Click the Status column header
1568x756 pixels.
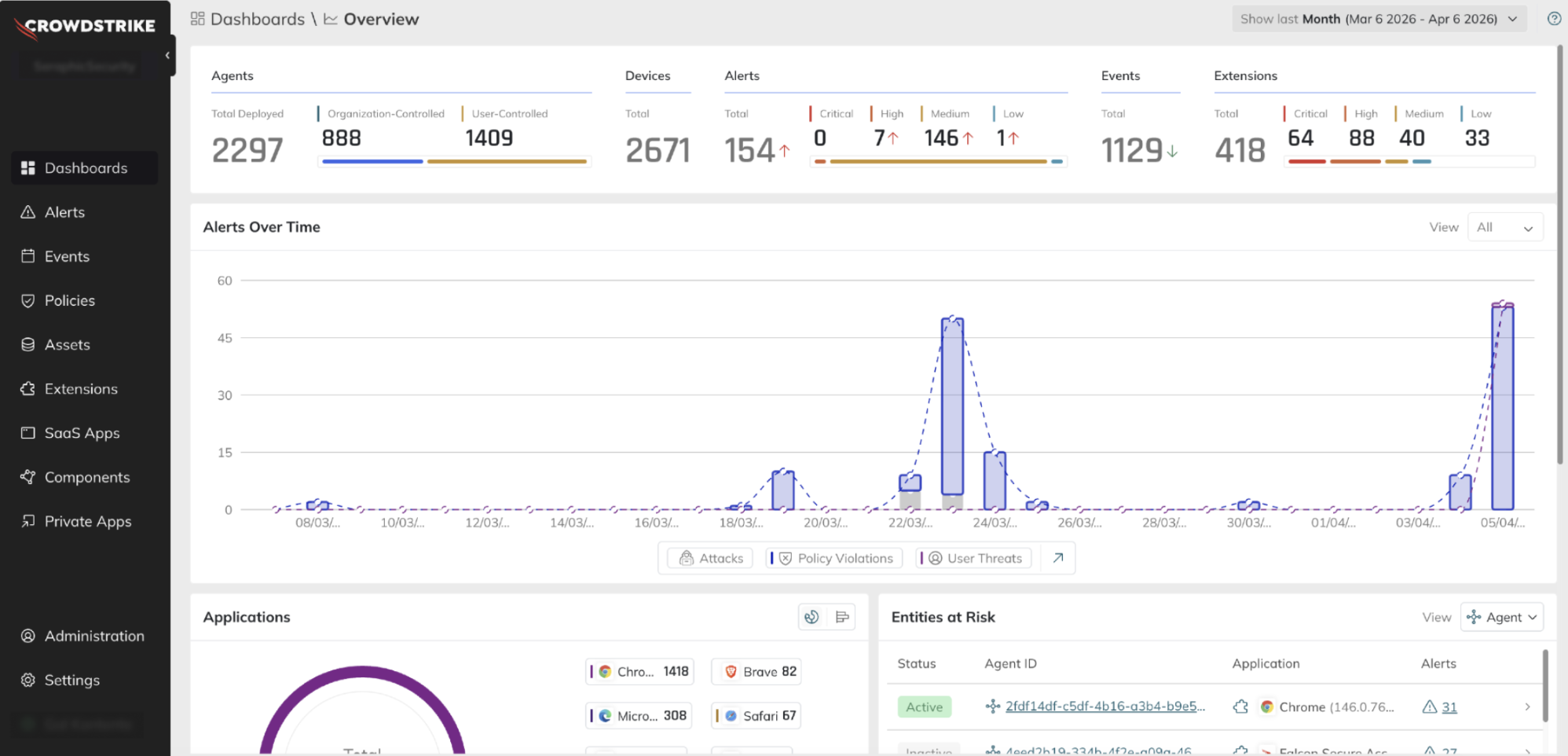[916, 663]
